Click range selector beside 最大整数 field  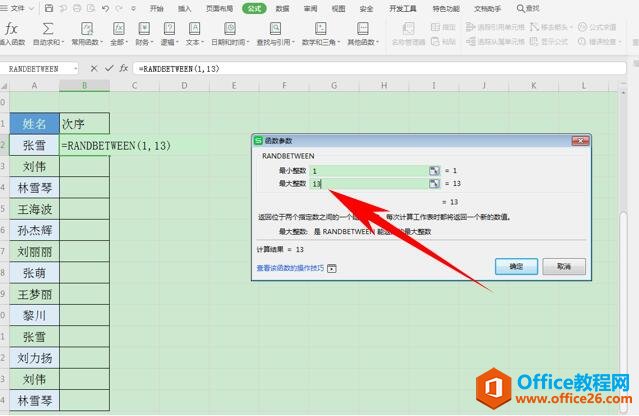point(434,184)
